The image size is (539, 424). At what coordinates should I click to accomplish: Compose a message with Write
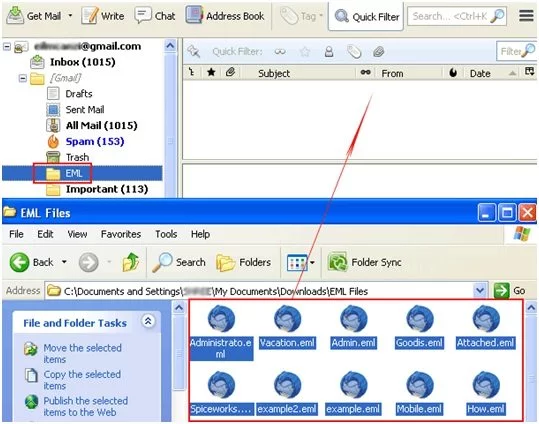click(102, 16)
